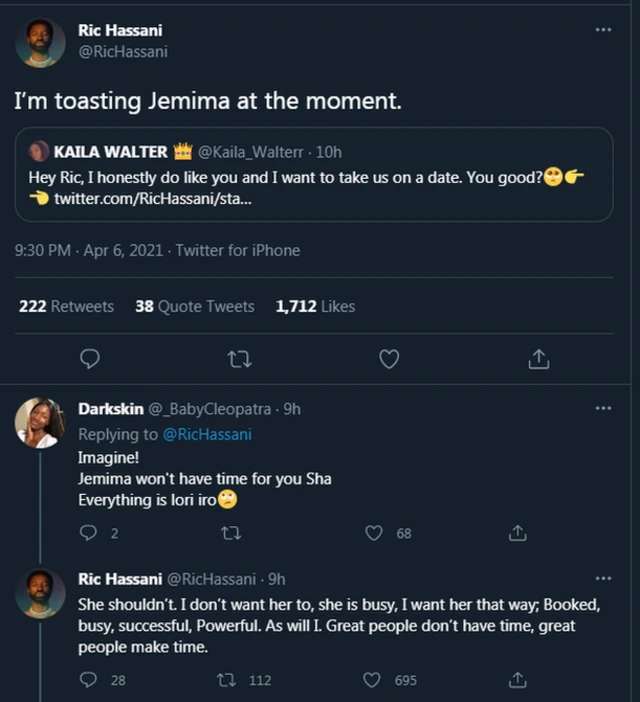
Task: Share Darkskin's reply
Action: pyautogui.click(x=517, y=534)
